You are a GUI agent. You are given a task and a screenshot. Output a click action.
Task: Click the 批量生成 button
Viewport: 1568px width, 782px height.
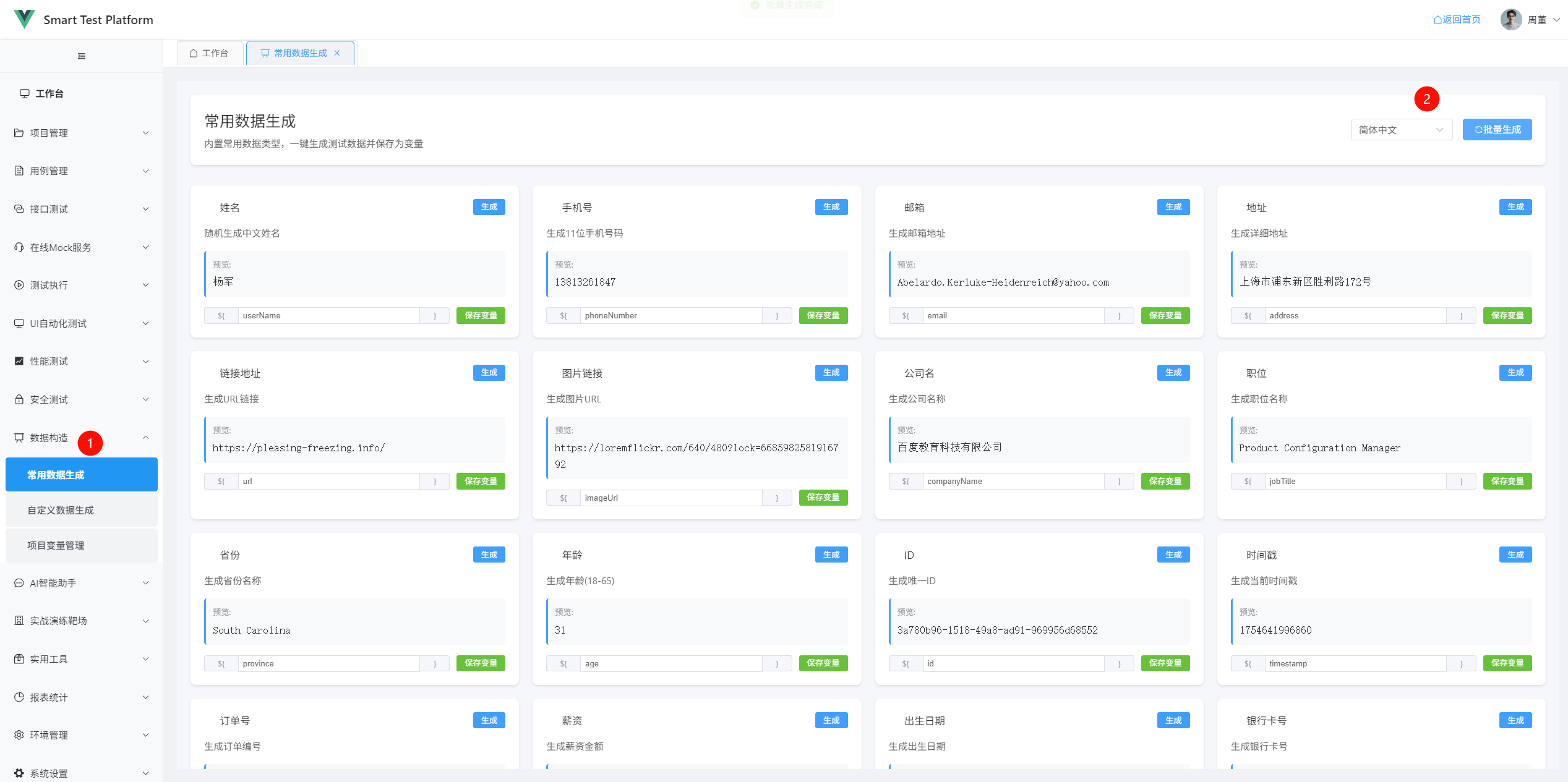[x=1497, y=130]
